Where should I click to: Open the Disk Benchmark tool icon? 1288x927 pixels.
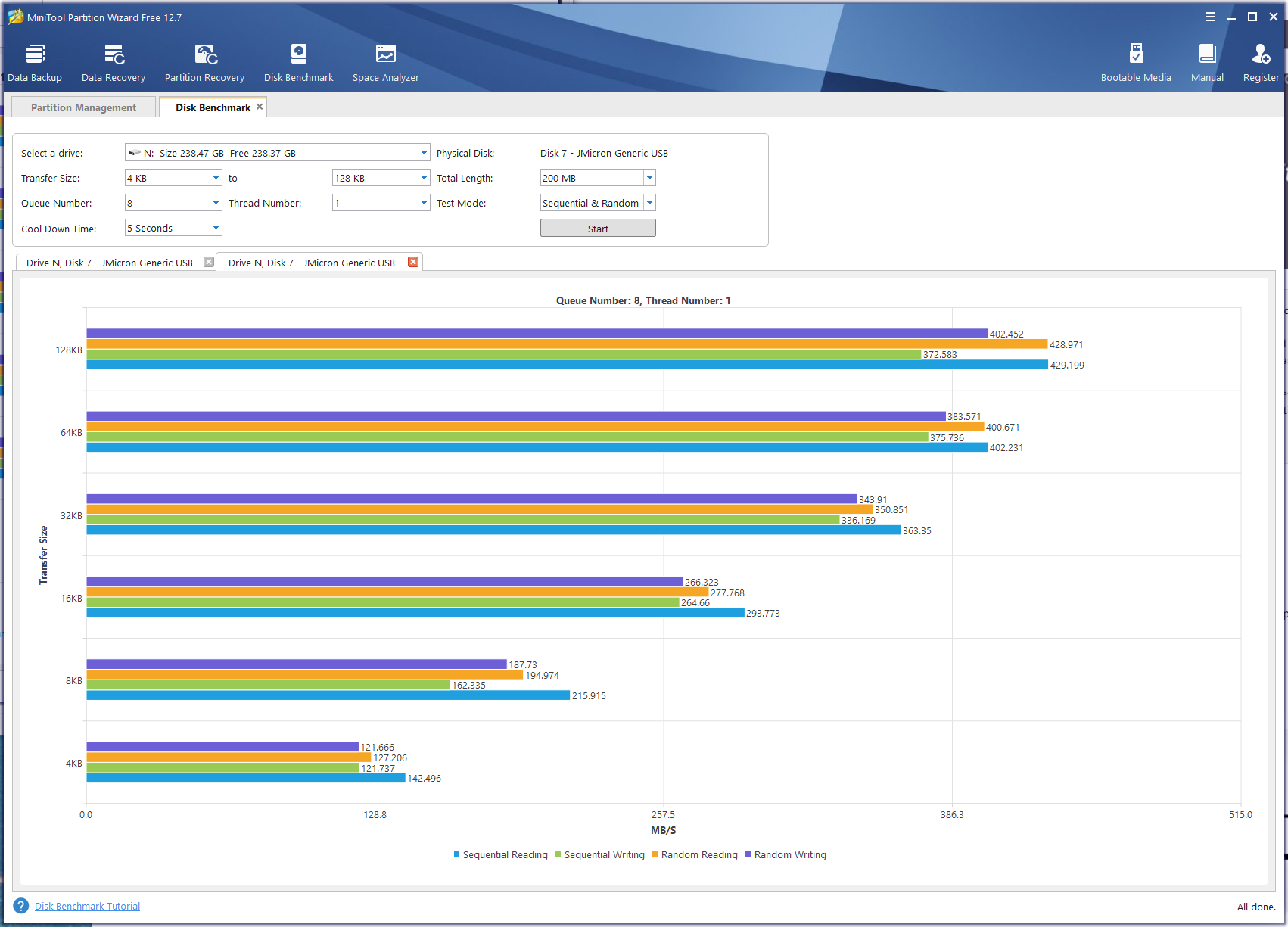pos(299,63)
